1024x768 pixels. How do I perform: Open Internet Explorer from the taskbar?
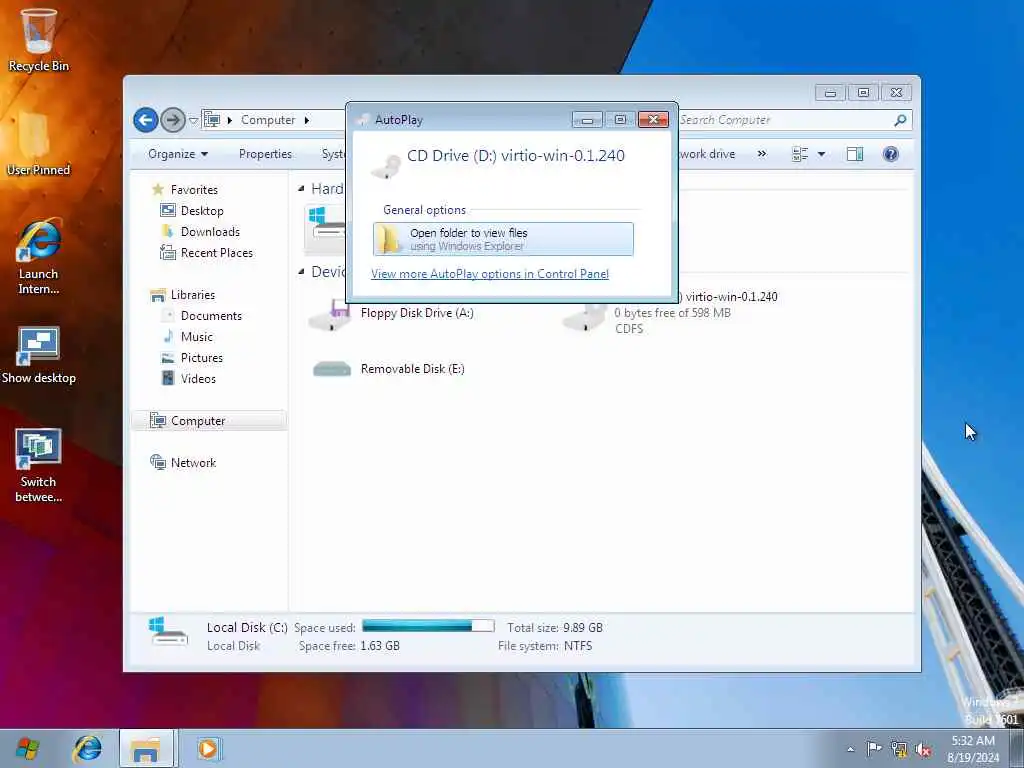click(87, 748)
